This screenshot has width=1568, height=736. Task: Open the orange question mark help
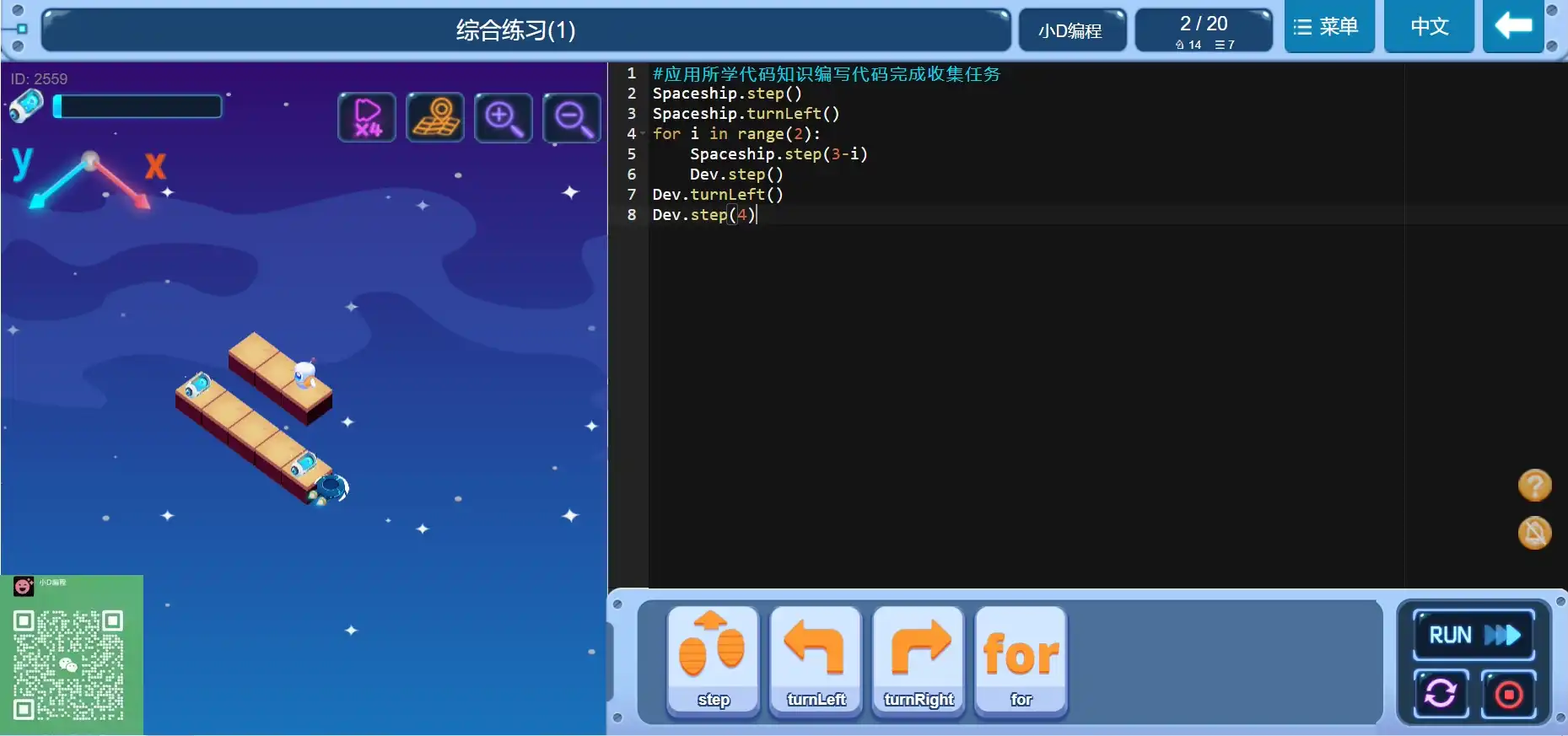(1534, 486)
